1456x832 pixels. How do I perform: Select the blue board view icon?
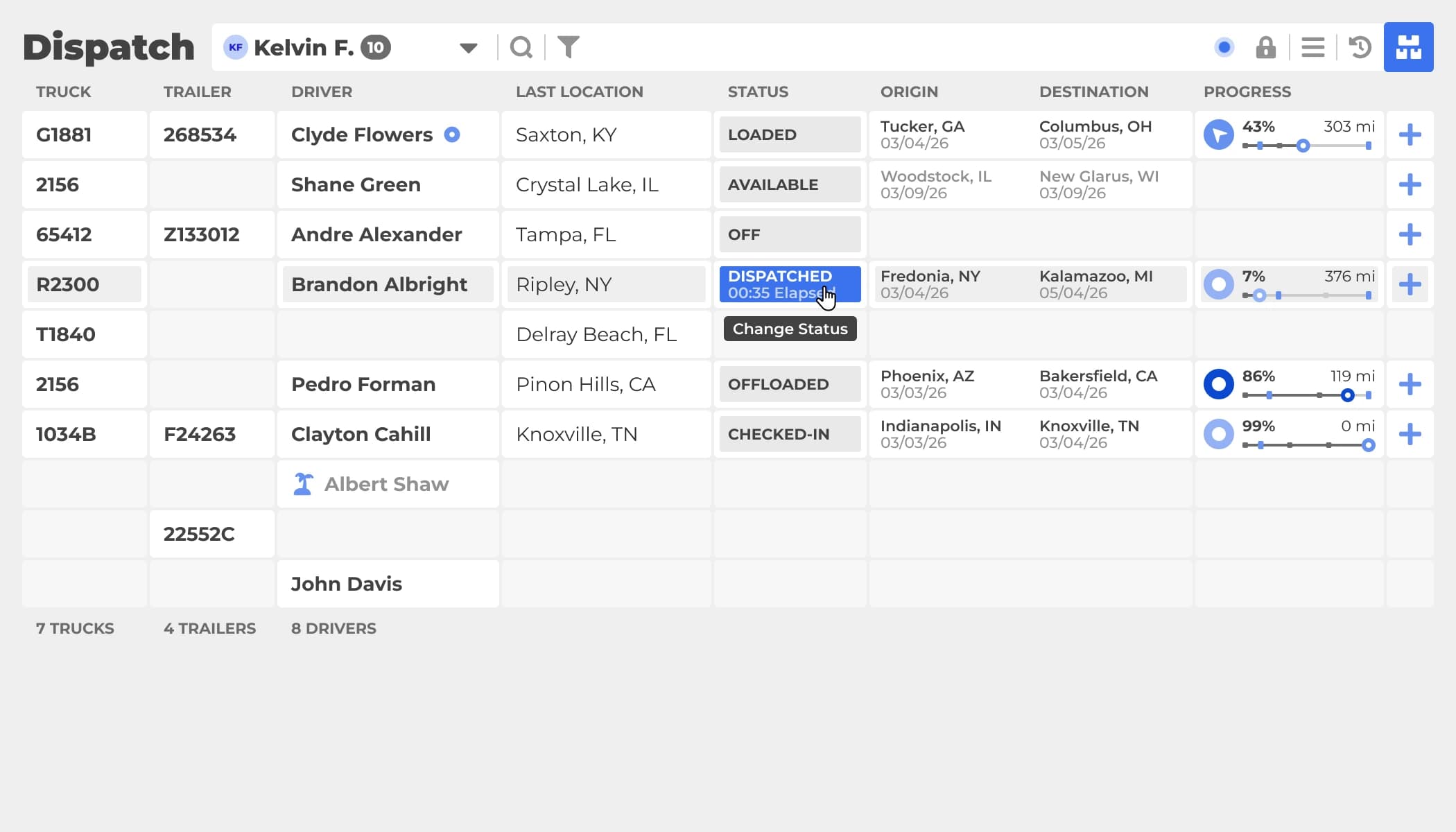click(x=1409, y=47)
